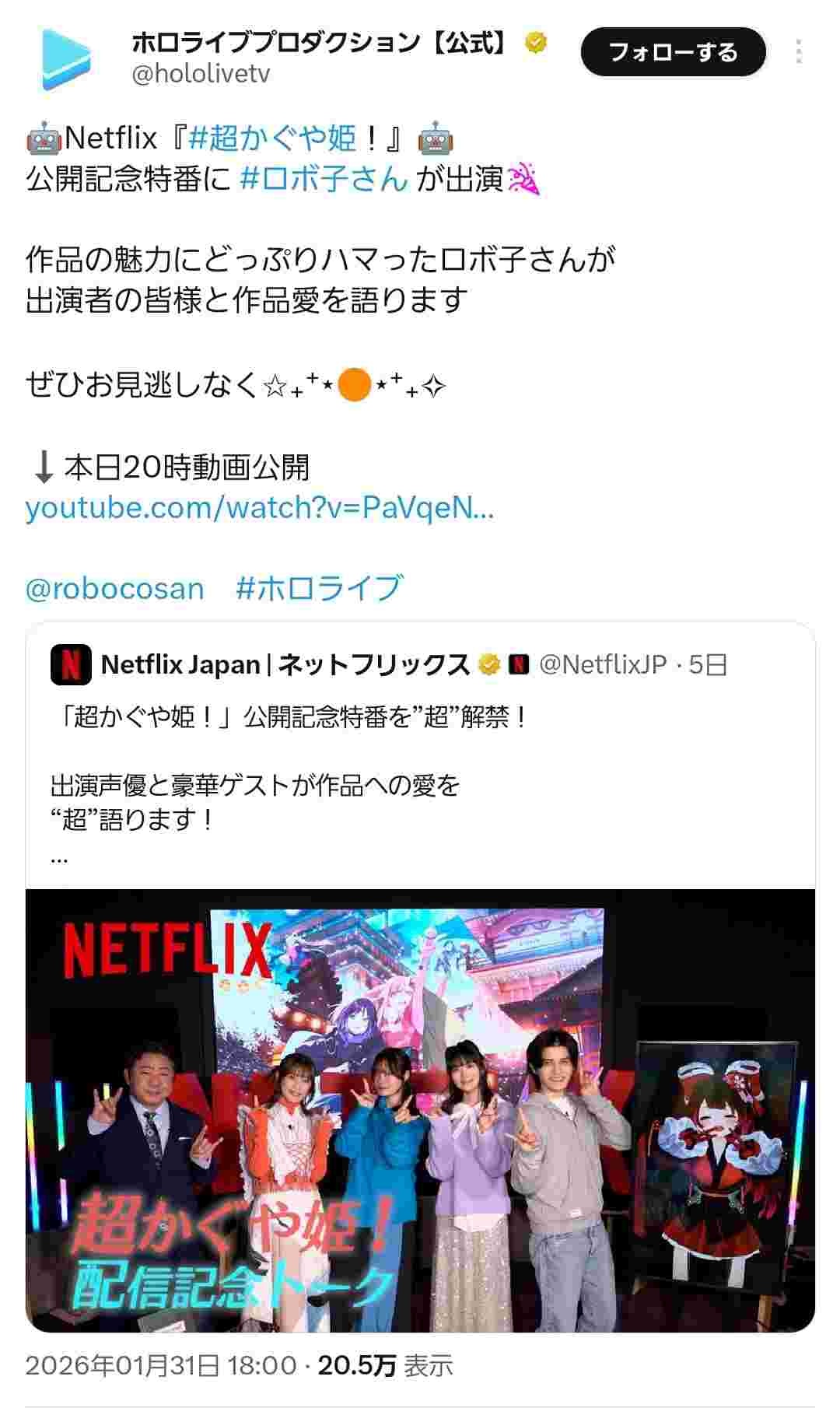Open the @robocosan mention
Screen dimensions: 840x1408
[x=114, y=588]
